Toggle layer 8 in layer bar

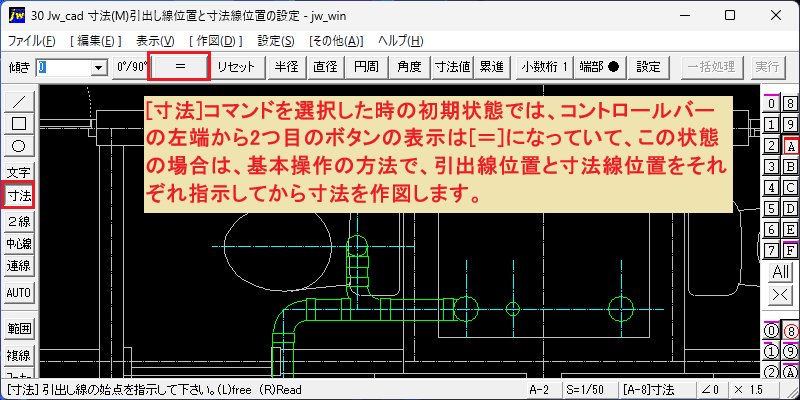(790, 104)
